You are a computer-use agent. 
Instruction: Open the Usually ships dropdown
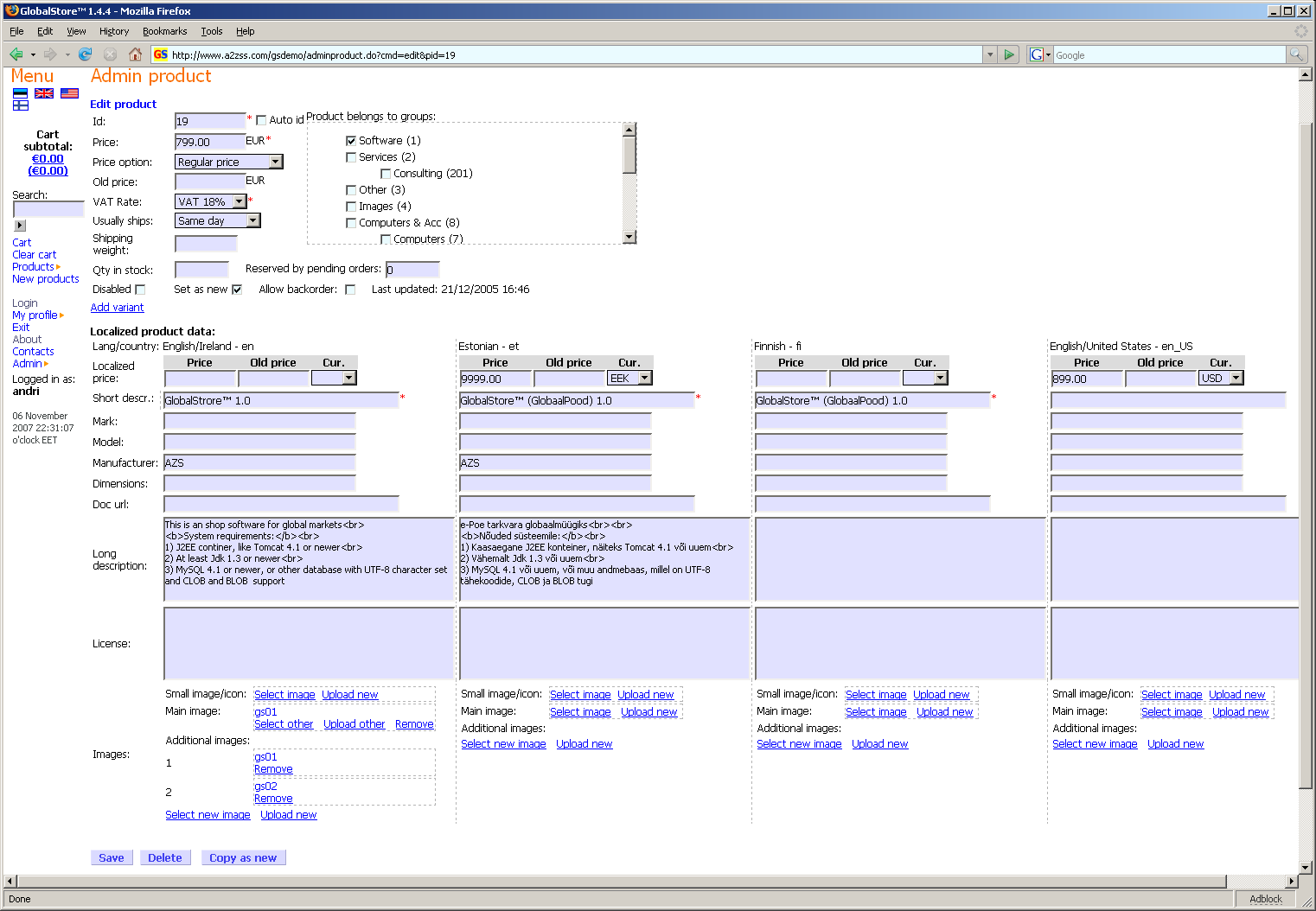pos(218,220)
